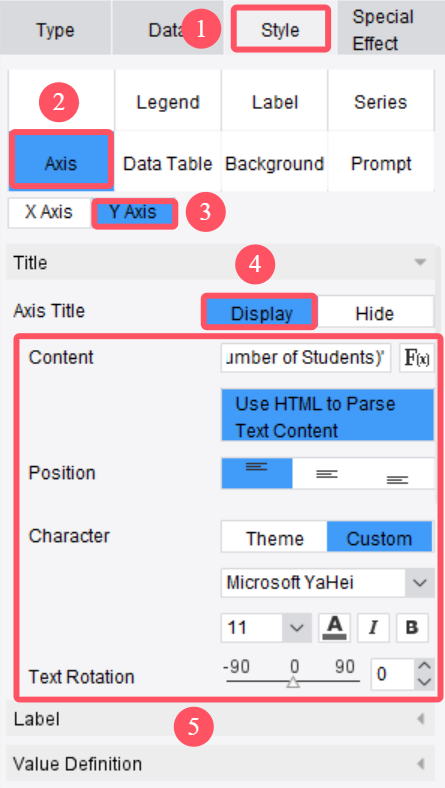Set Axis Title to Hide
Image resolution: width=445 pixels, height=788 pixels.
[x=375, y=313]
